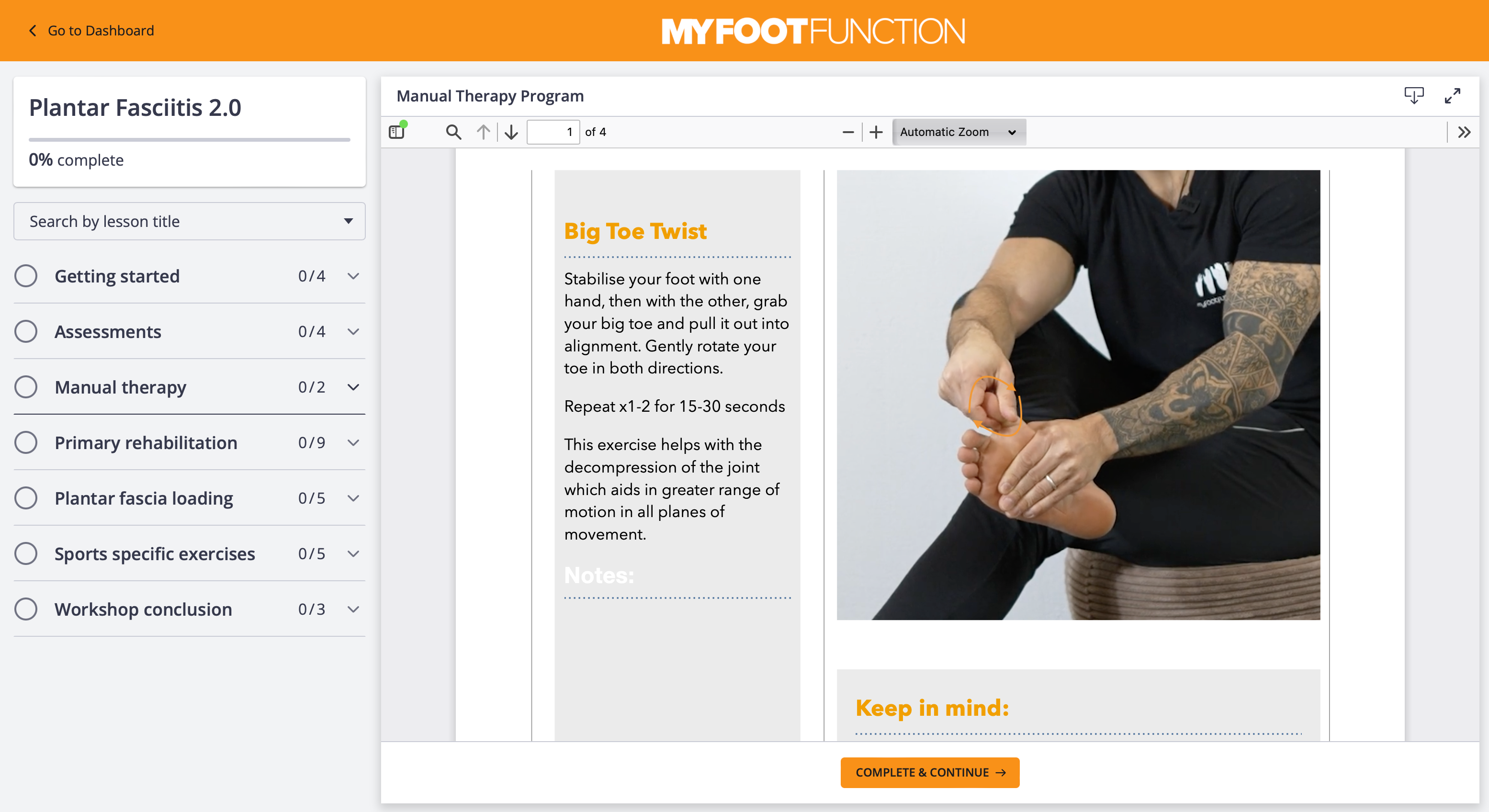
Task: Mark Assessments section circle
Action: [26, 332]
